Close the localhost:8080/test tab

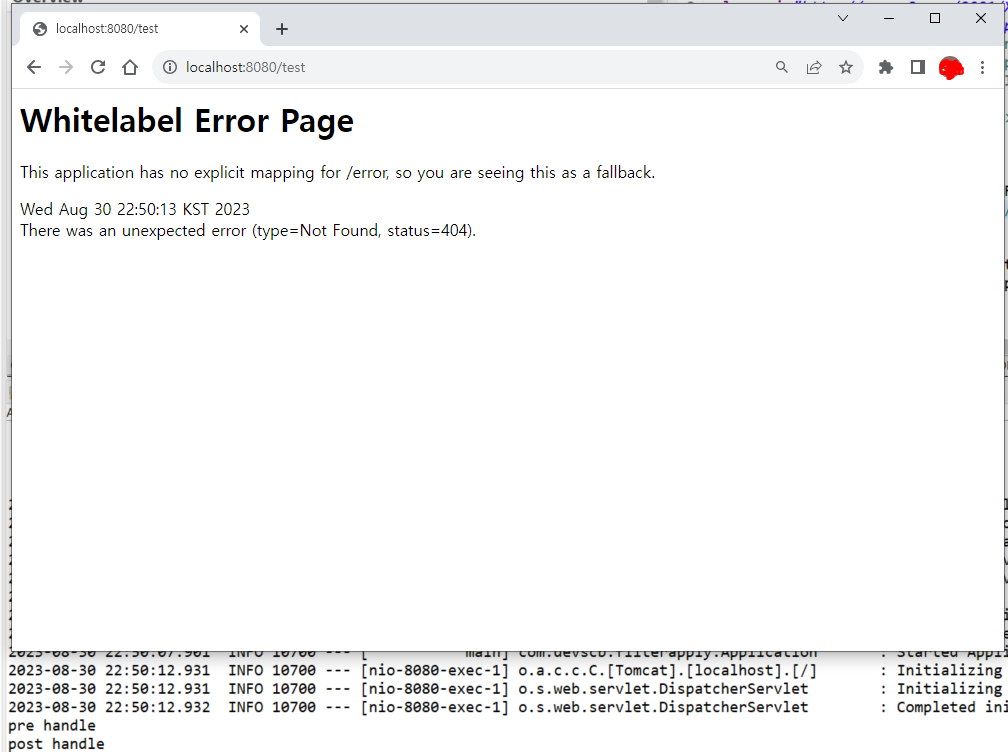point(244,29)
